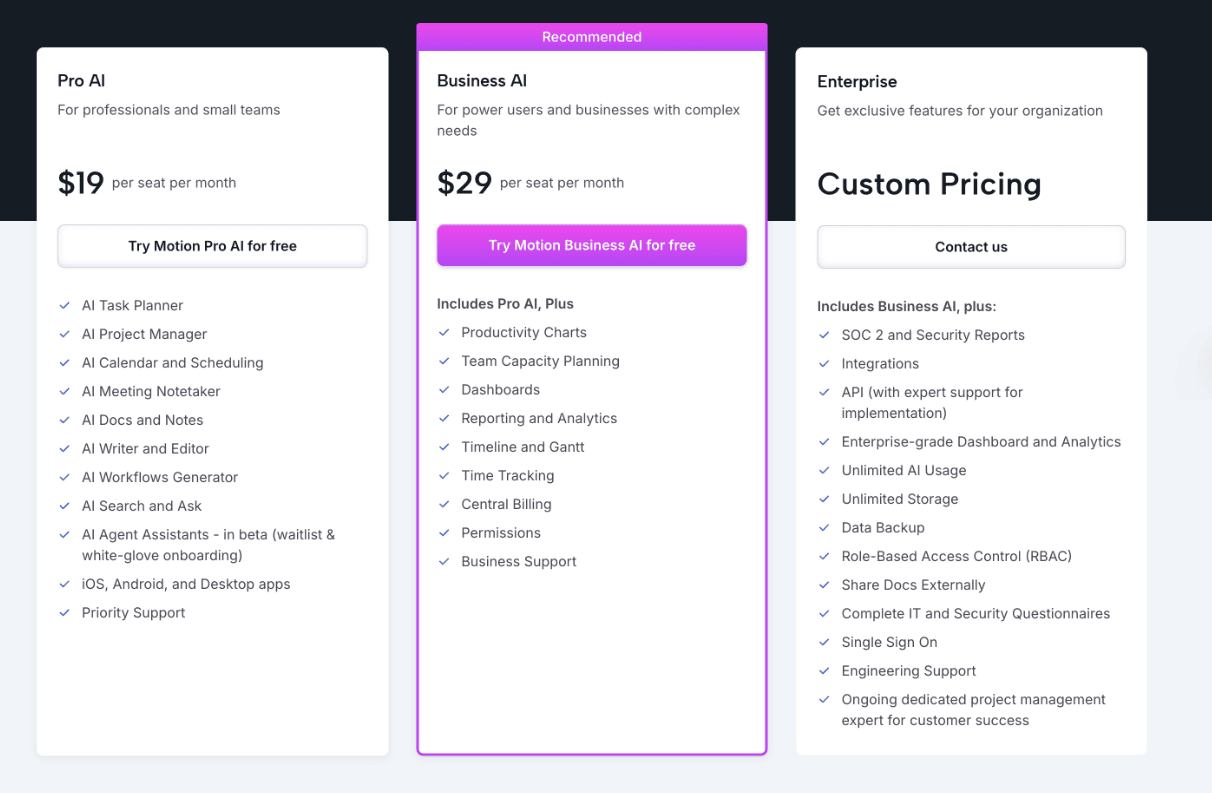The height and width of the screenshot is (793, 1212).
Task: Click the checkmark next to SOC 2 and Security Reports
Action: pyautogui.click(x=824, y=336)
